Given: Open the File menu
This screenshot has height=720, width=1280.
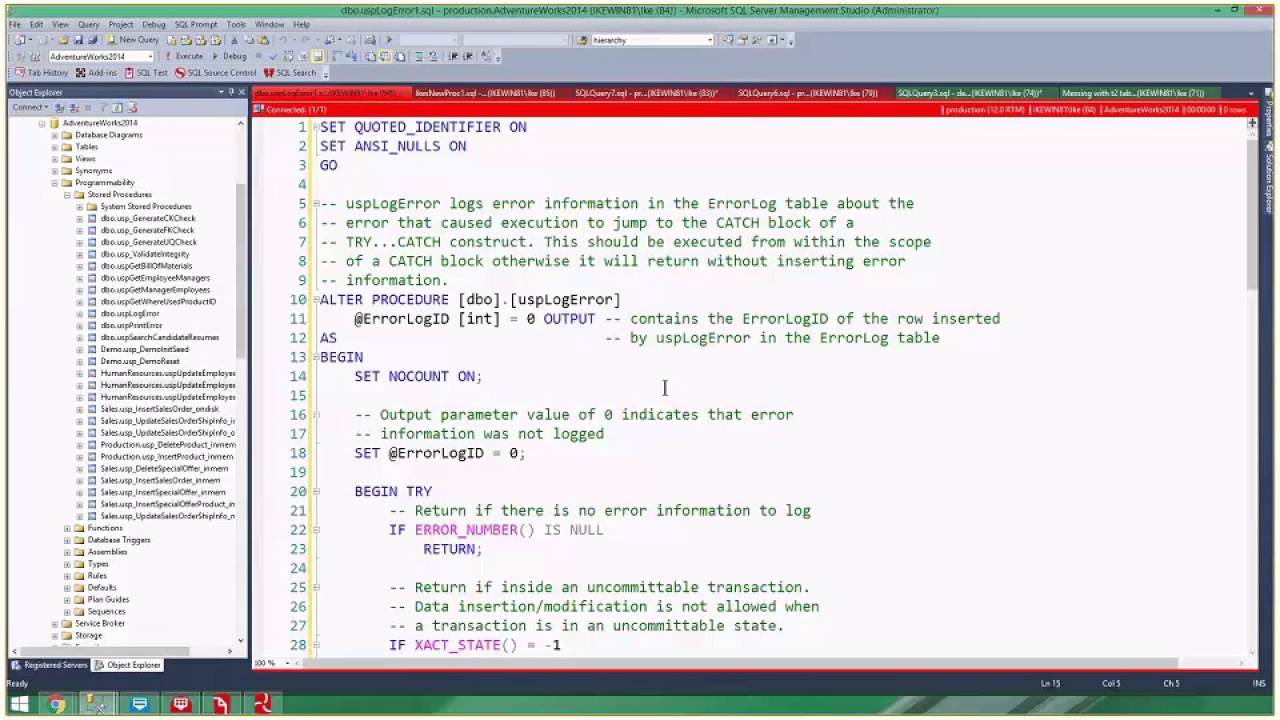Looking at the screenshot, I should click(15, 24).
